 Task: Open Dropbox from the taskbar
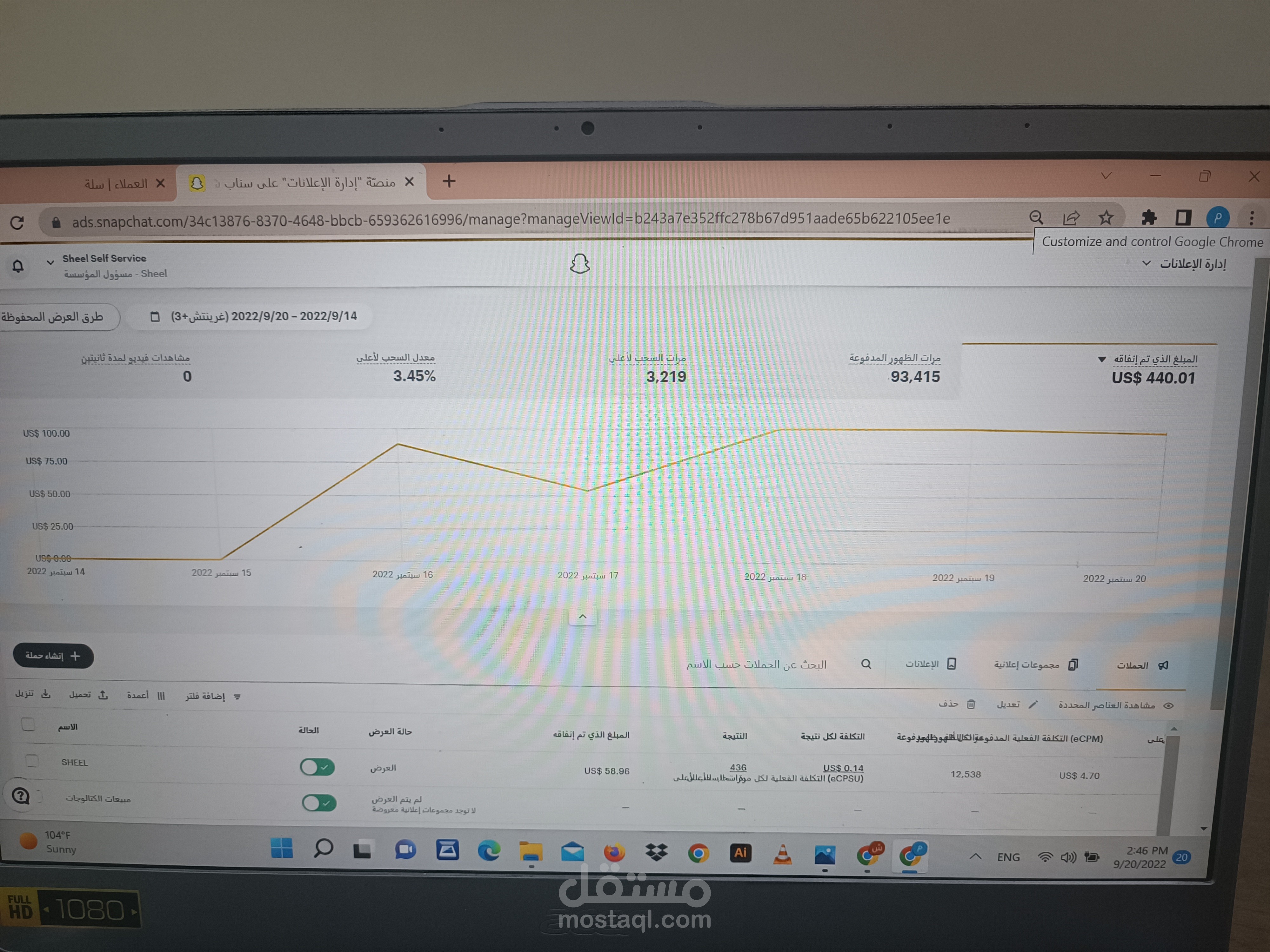656,852
